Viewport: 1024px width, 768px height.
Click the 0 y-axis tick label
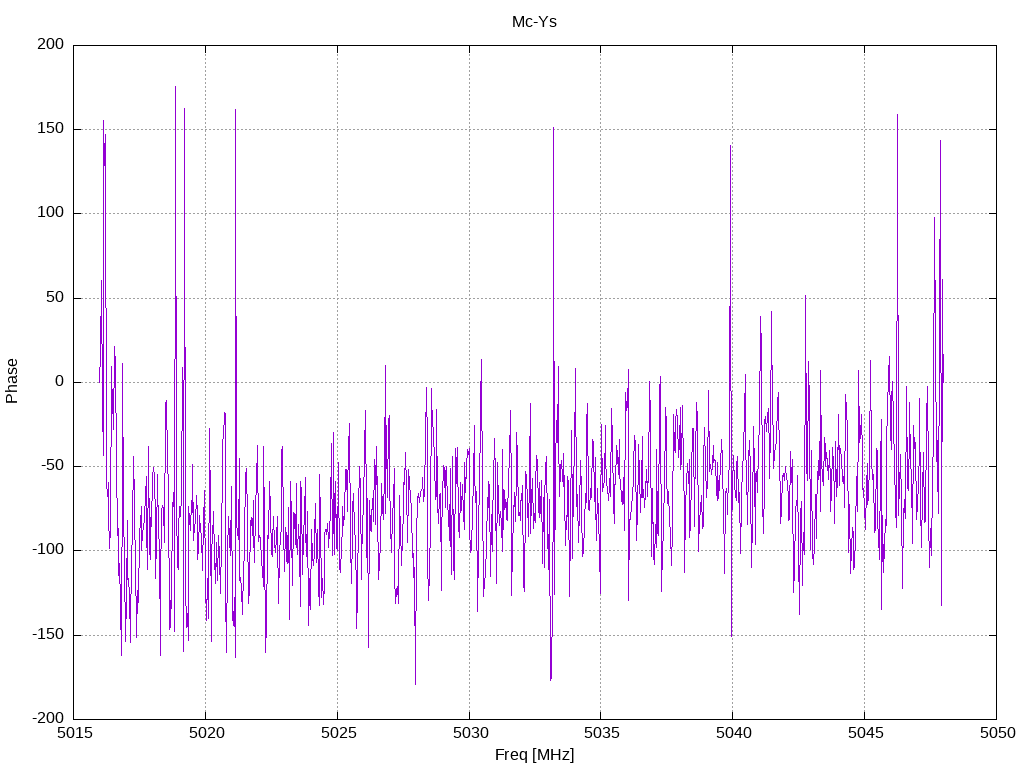pyautogui.click(x=59, y=381)
